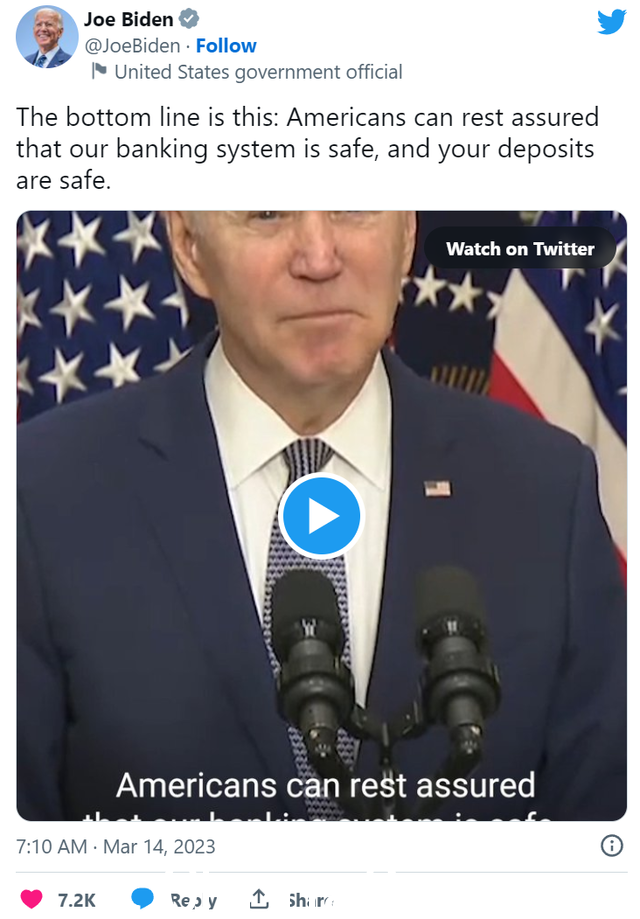The width and height of the screenshot is (640, 919).
Task: Open the tweet info circle icon
Action: [612, 846]
